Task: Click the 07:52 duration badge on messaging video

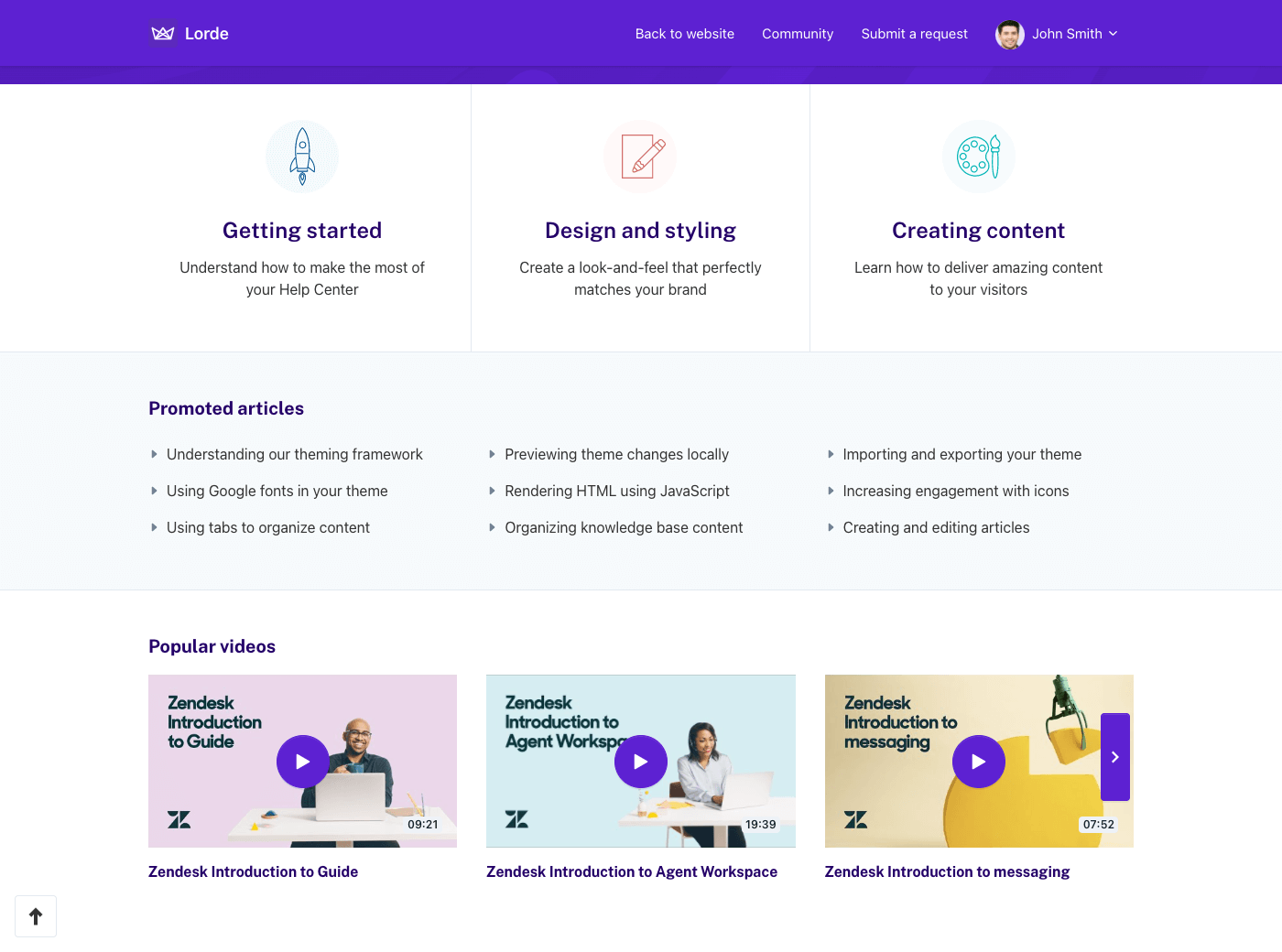Action: click(x=1099, y=825)
